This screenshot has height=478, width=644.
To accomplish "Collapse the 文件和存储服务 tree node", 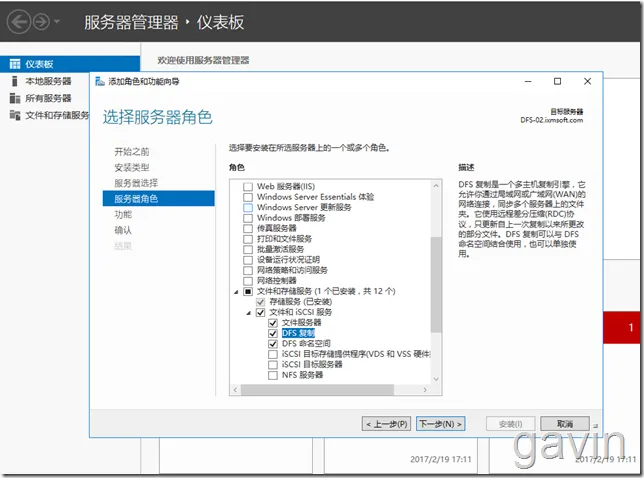I will (x=236, y=292).
